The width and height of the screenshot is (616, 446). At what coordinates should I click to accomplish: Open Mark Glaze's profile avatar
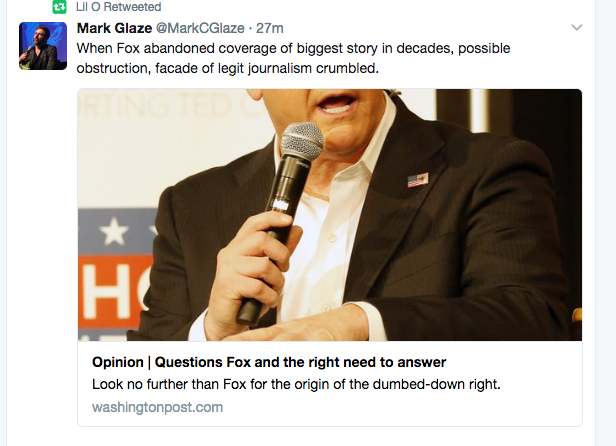(43, 46)
